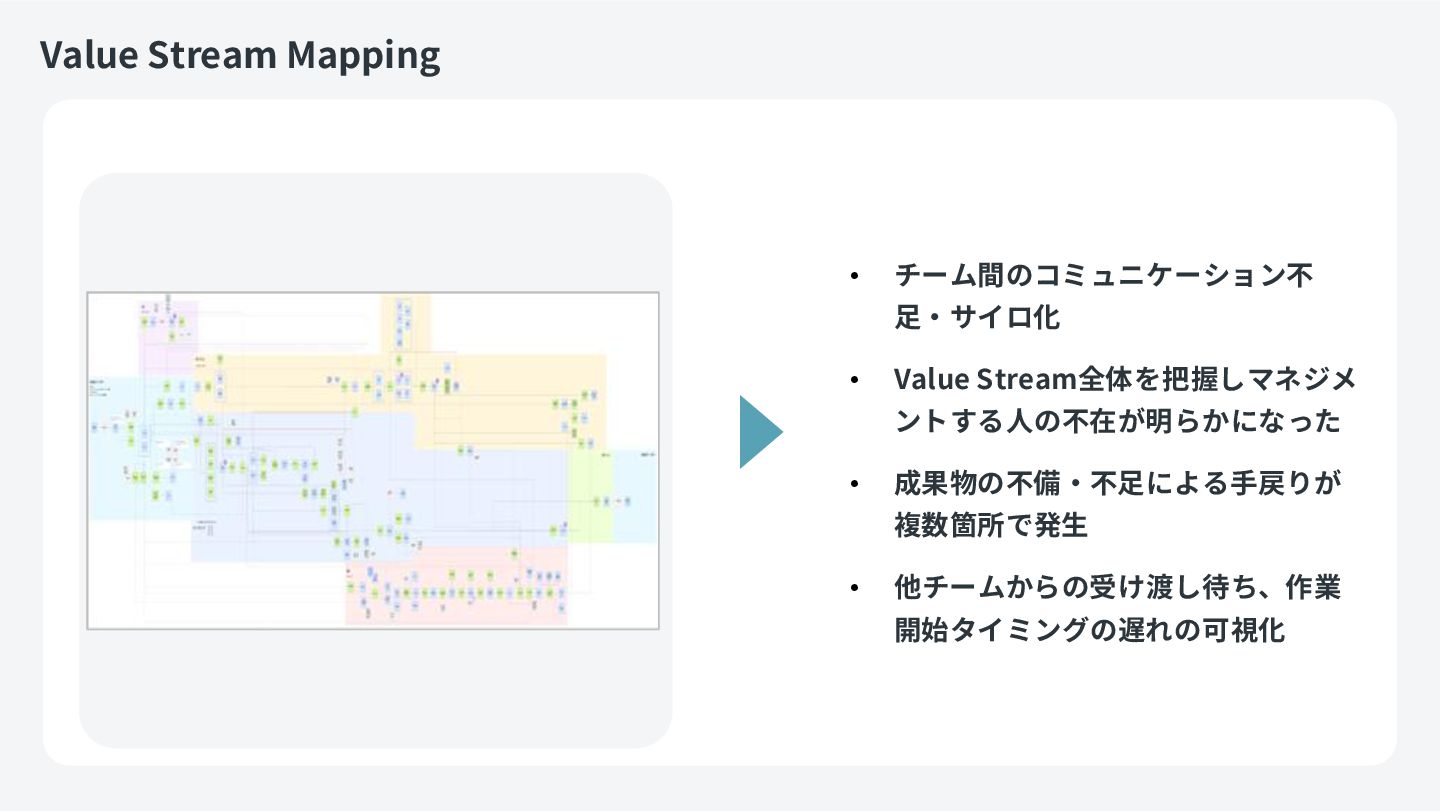This screenshot has width=1440, height=811.
Task: Click the teal right-pointing arrow
Action: (759, 432)
